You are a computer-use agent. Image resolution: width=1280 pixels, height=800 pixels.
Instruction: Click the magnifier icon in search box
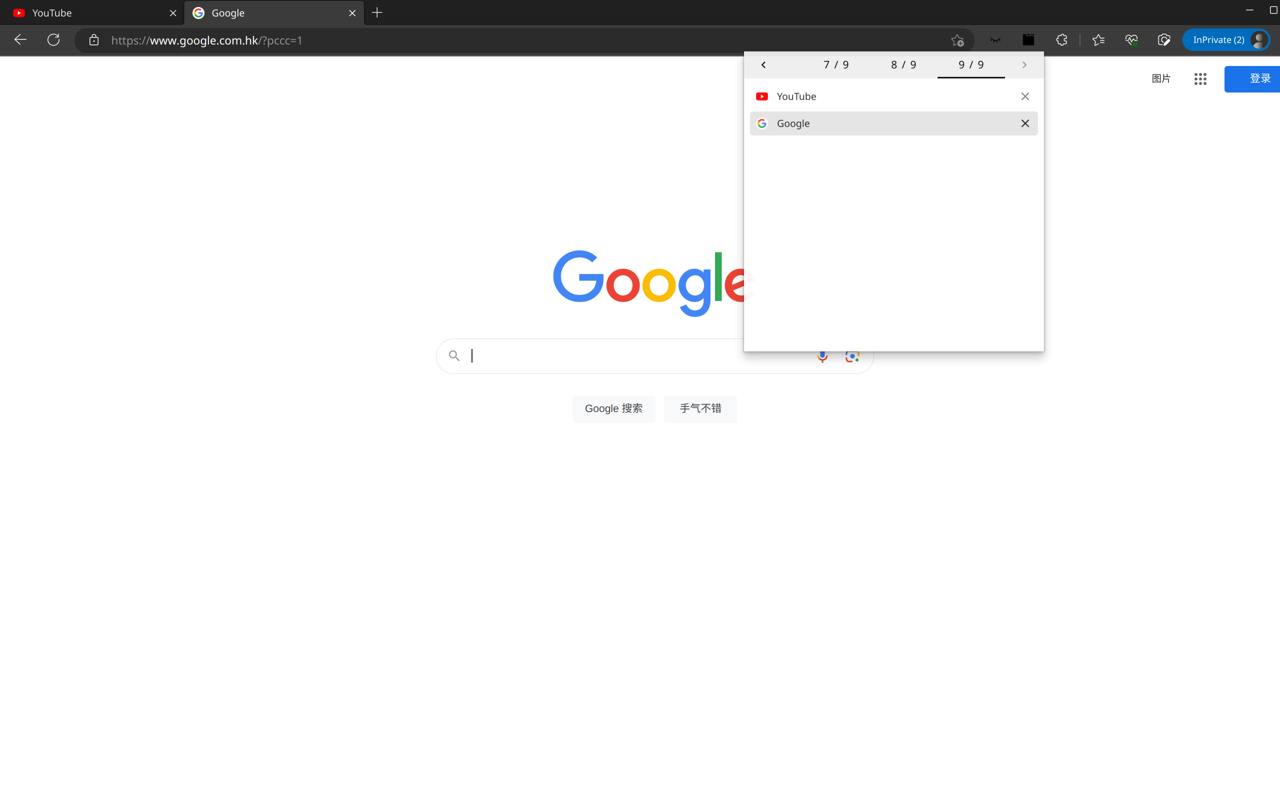click(454, 356)
